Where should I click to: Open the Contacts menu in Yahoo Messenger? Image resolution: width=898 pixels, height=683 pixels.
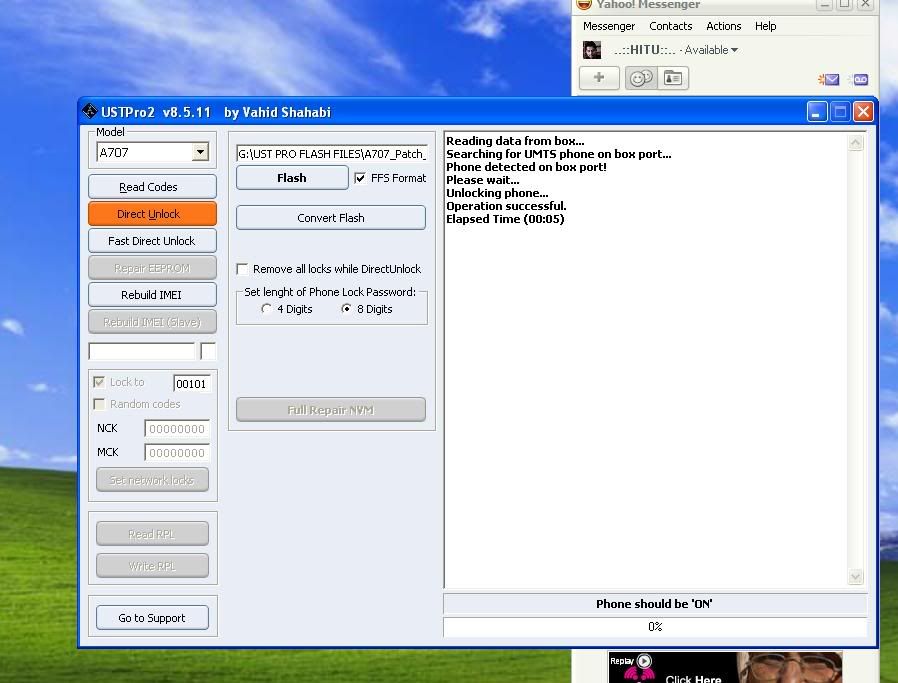671,26
